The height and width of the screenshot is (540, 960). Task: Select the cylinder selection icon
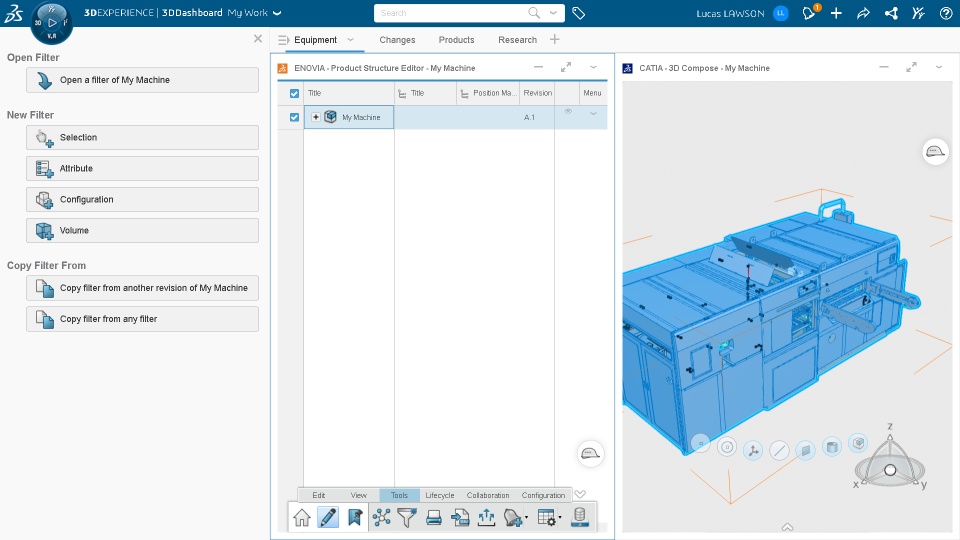(x=832, y=447)
